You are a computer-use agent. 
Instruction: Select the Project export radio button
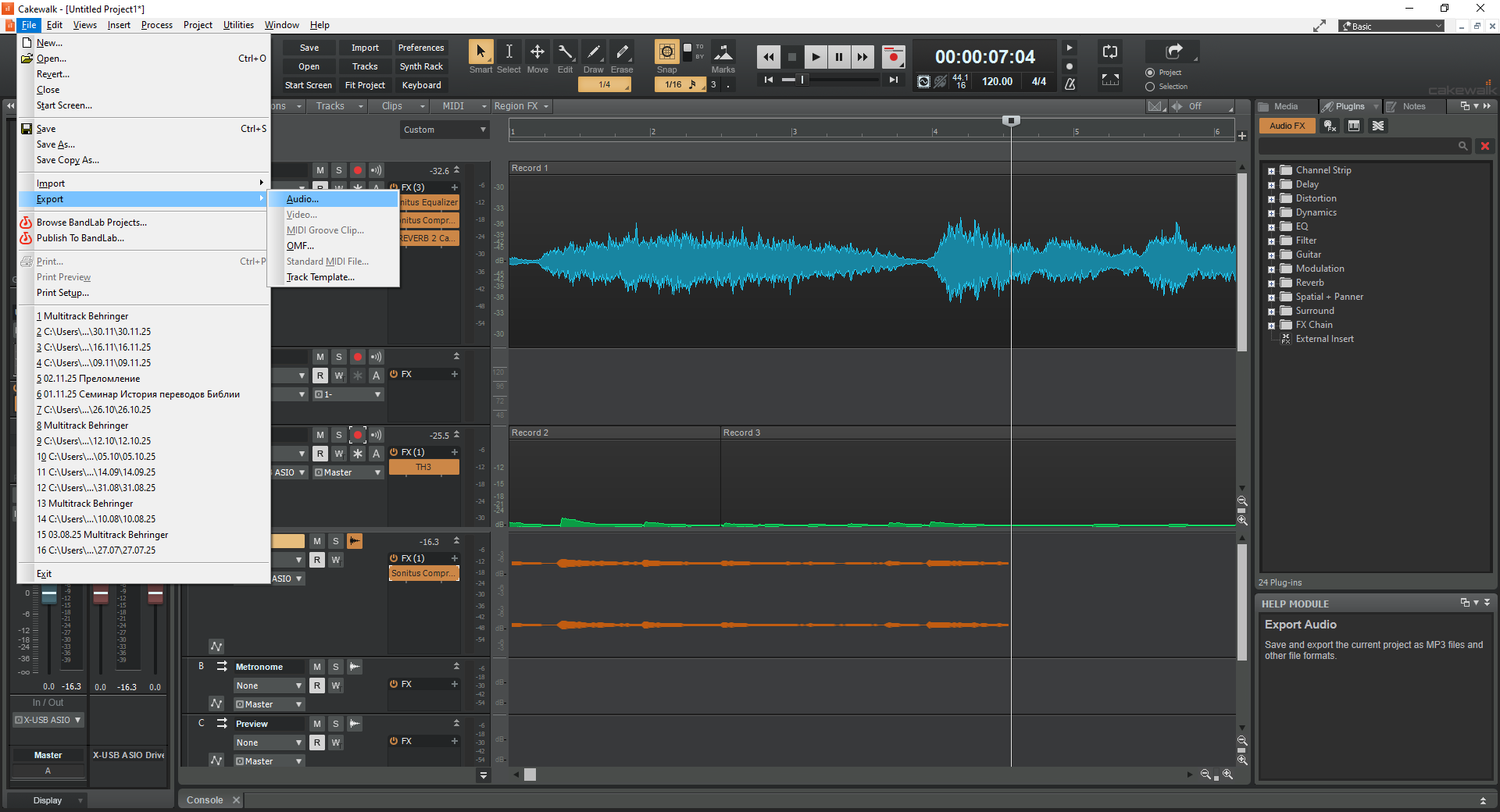pos(1150,73)
